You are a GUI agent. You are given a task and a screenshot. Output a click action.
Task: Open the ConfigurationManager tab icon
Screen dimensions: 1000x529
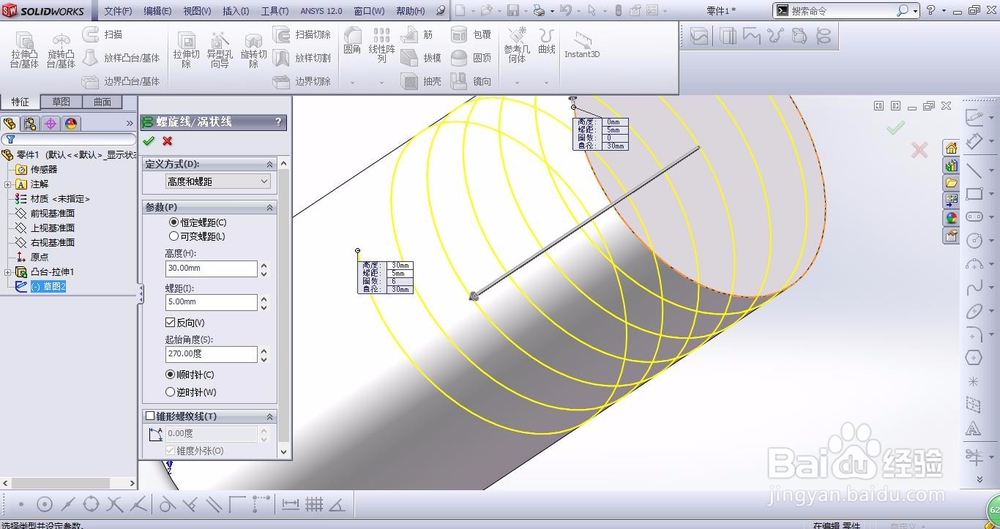(50, 123)
